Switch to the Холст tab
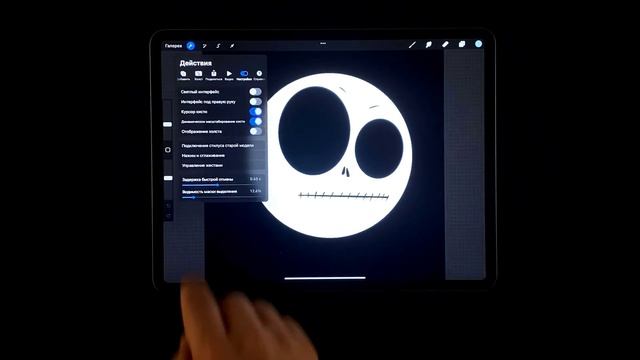Viewport: 640px width, 360px height. point(198,75)
